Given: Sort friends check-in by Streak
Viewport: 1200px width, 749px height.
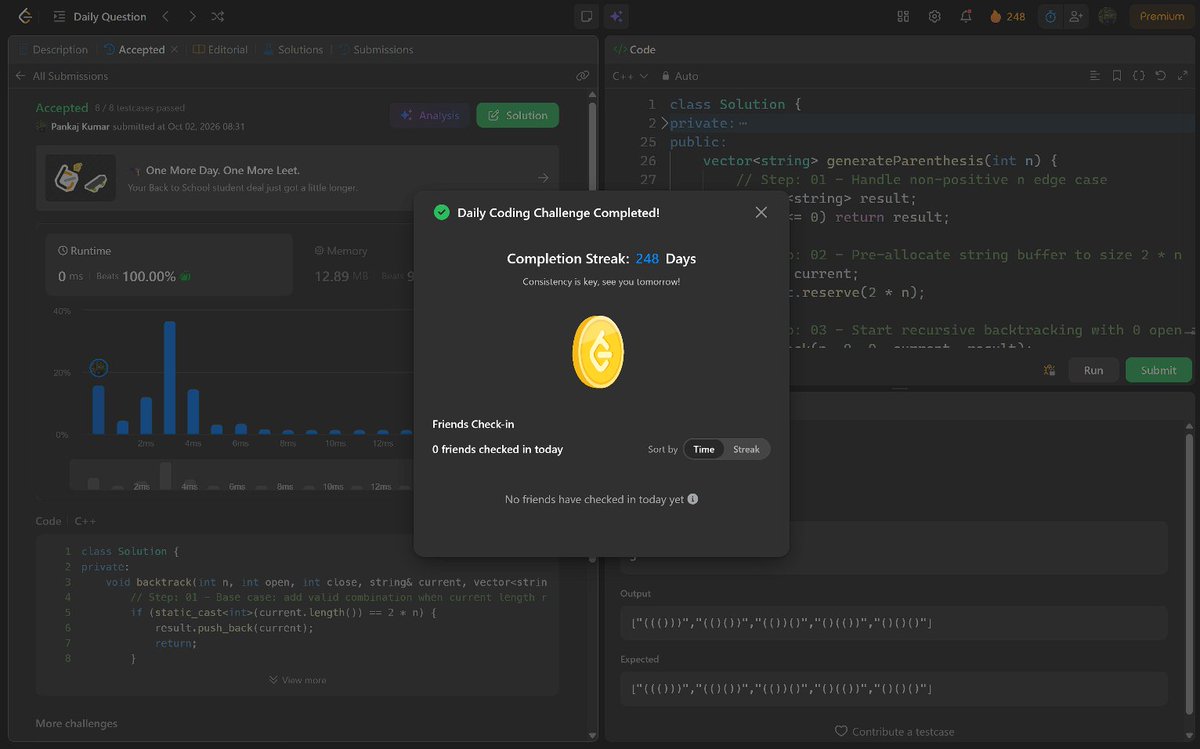Looking at the screenshot, I should pyautogui.click(x=746, y=449).
